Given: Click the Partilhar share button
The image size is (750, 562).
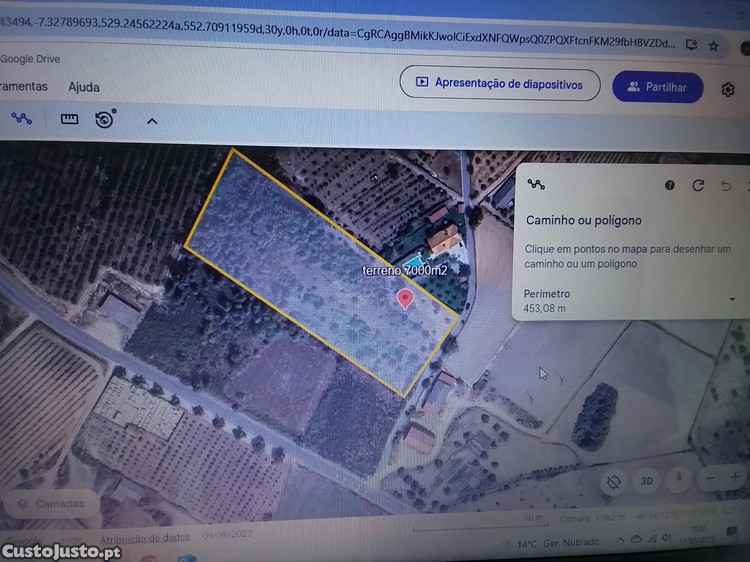Looking at the screenshot, I should [657, 87].
